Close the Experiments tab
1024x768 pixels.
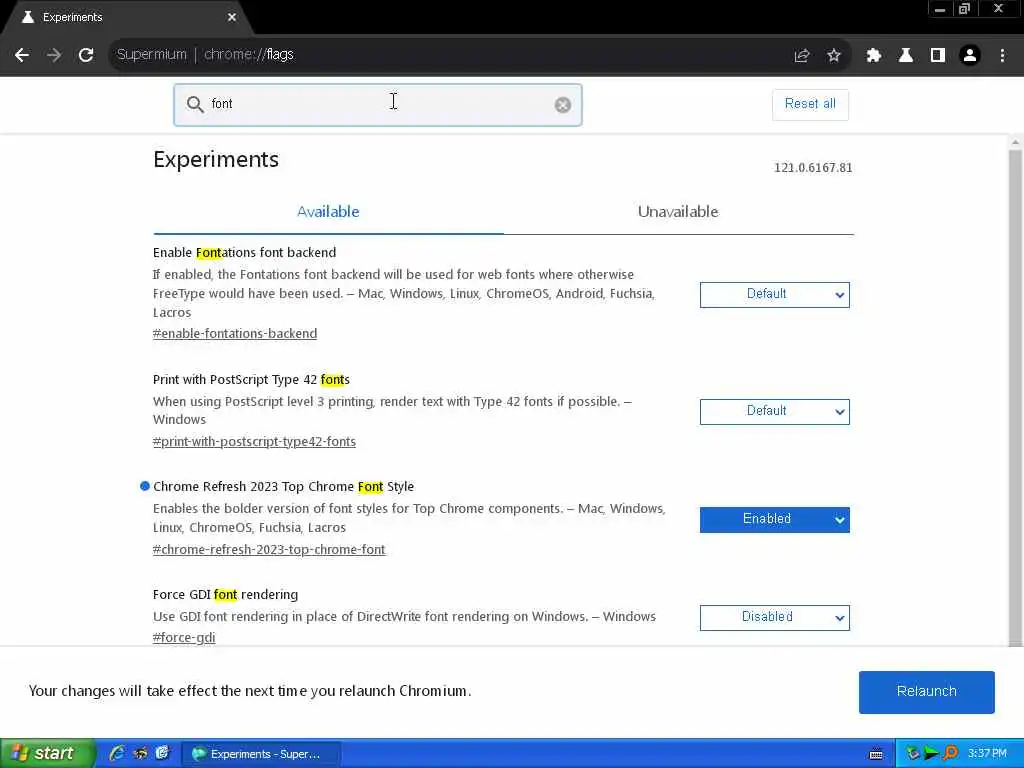click(x=232, y=17)
